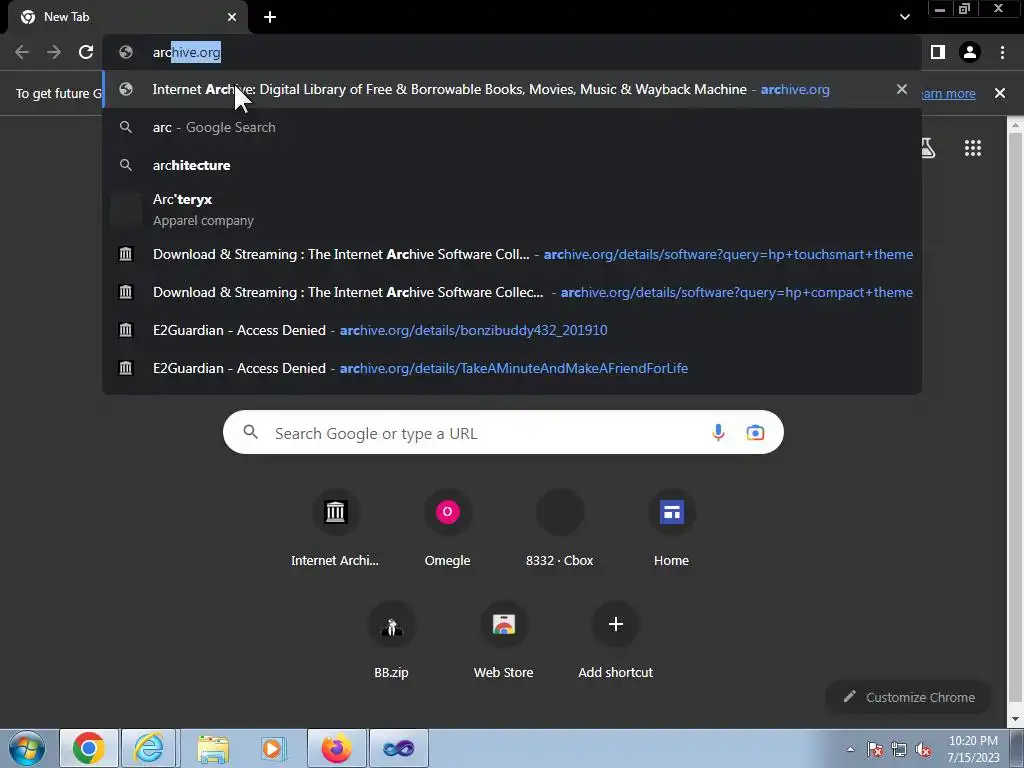
Task: Open the Chrome Labs flask icon
Action: [928, 148]
